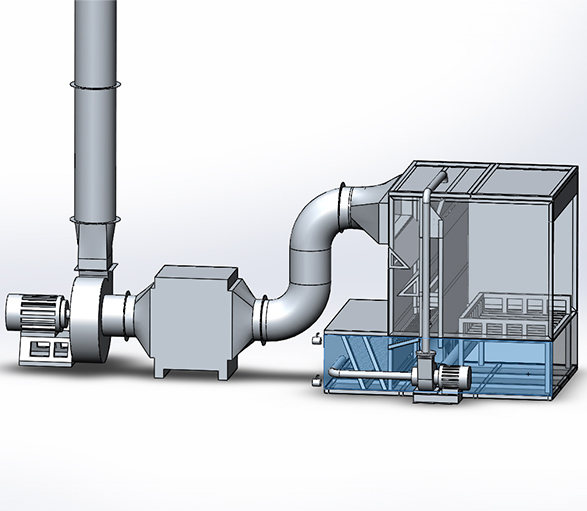This screenshot has height=511, width=587.
Task: Click the rectangular filter box body
Action: point(195,323)
